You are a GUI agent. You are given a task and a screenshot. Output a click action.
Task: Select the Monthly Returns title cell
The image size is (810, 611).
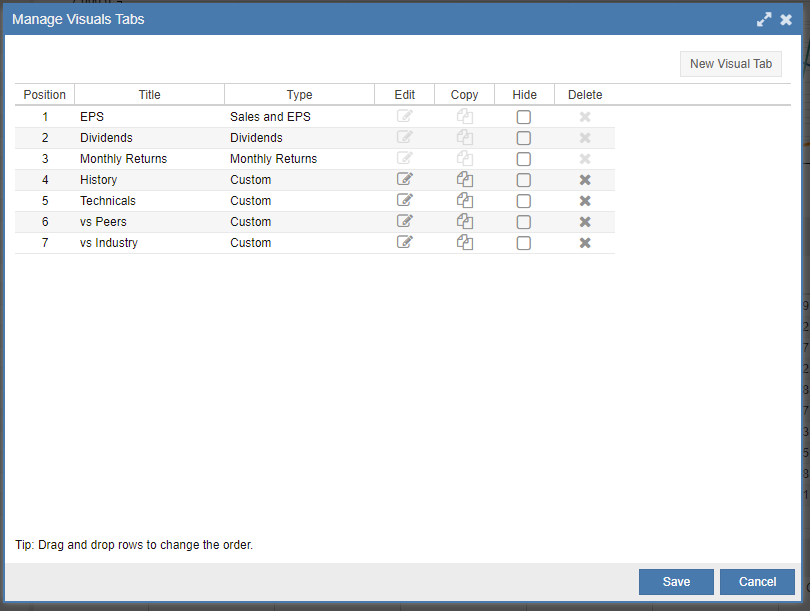(149, 159)
